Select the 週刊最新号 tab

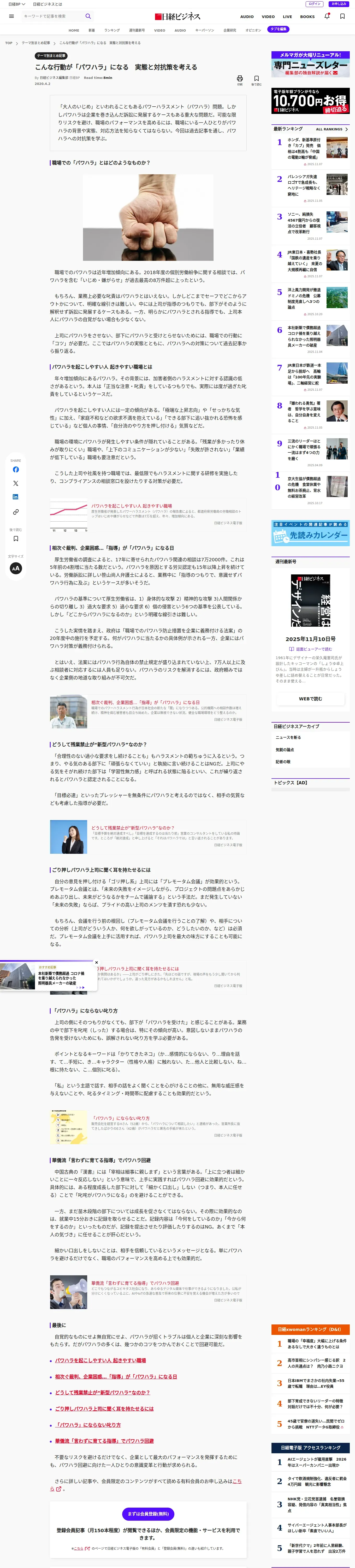pos(137,30)
